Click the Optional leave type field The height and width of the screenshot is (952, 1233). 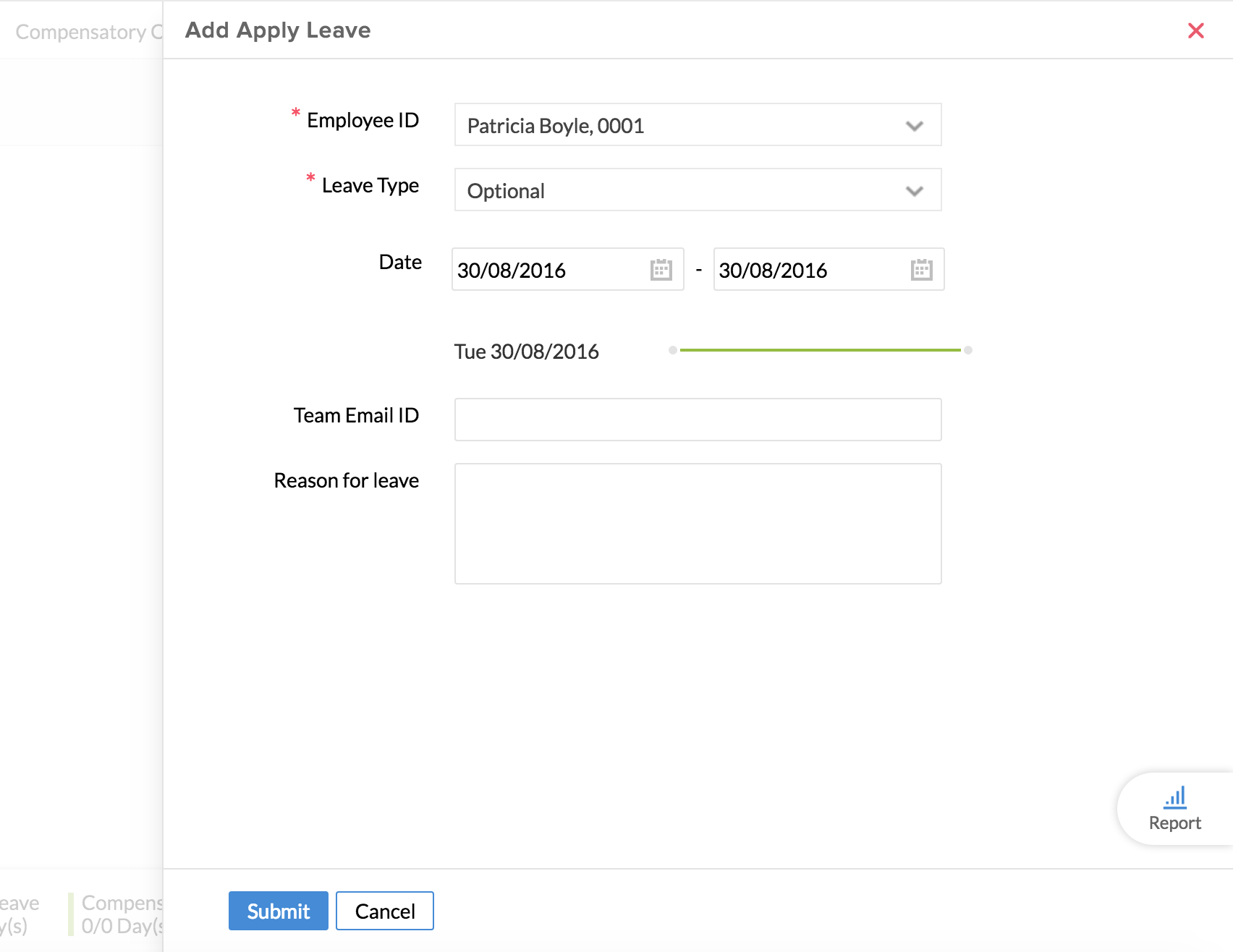673,191
